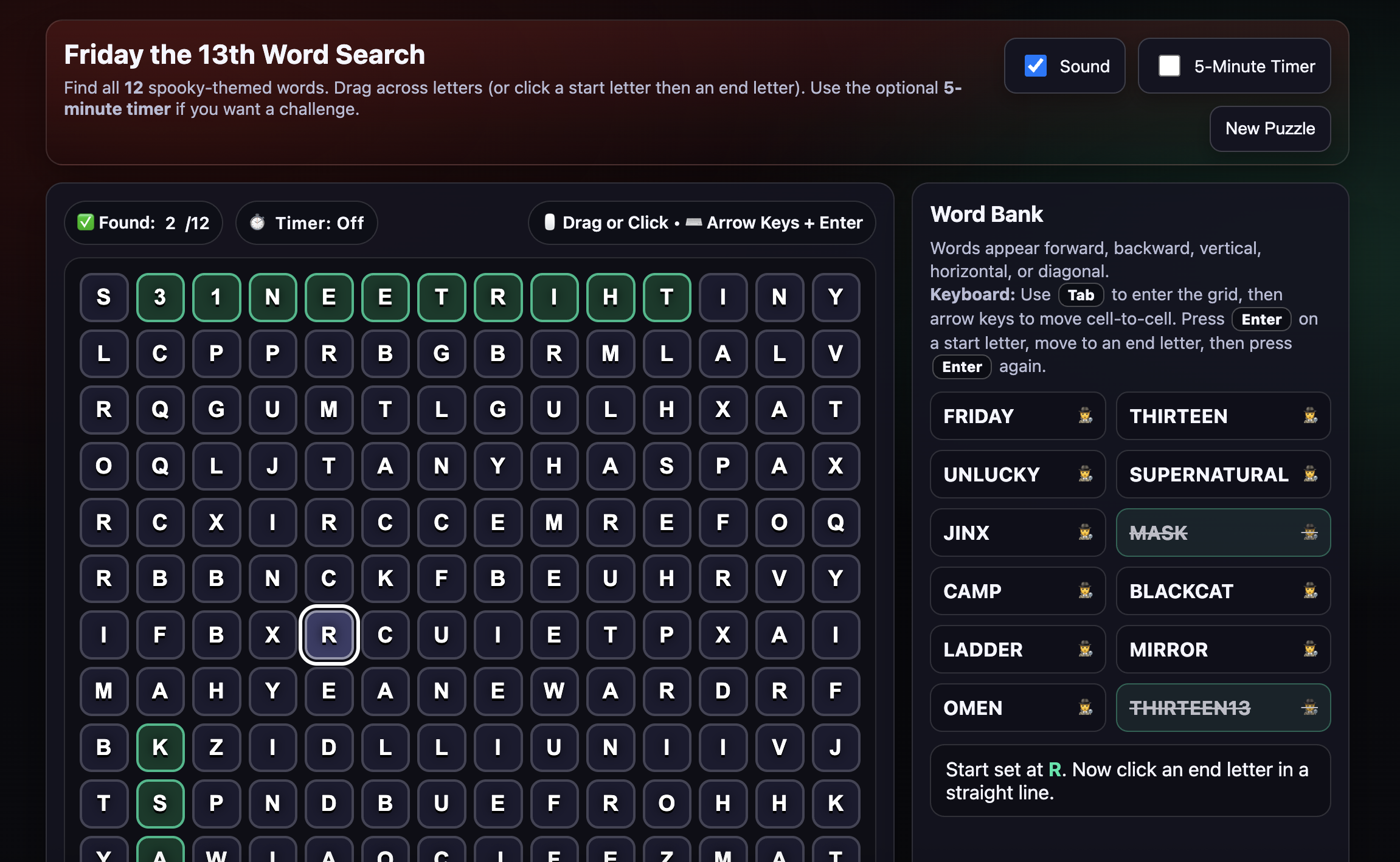Select the FRIDAY word bank entry
Viewport: 1400px width, 862px height.
tap(1017, 416)
